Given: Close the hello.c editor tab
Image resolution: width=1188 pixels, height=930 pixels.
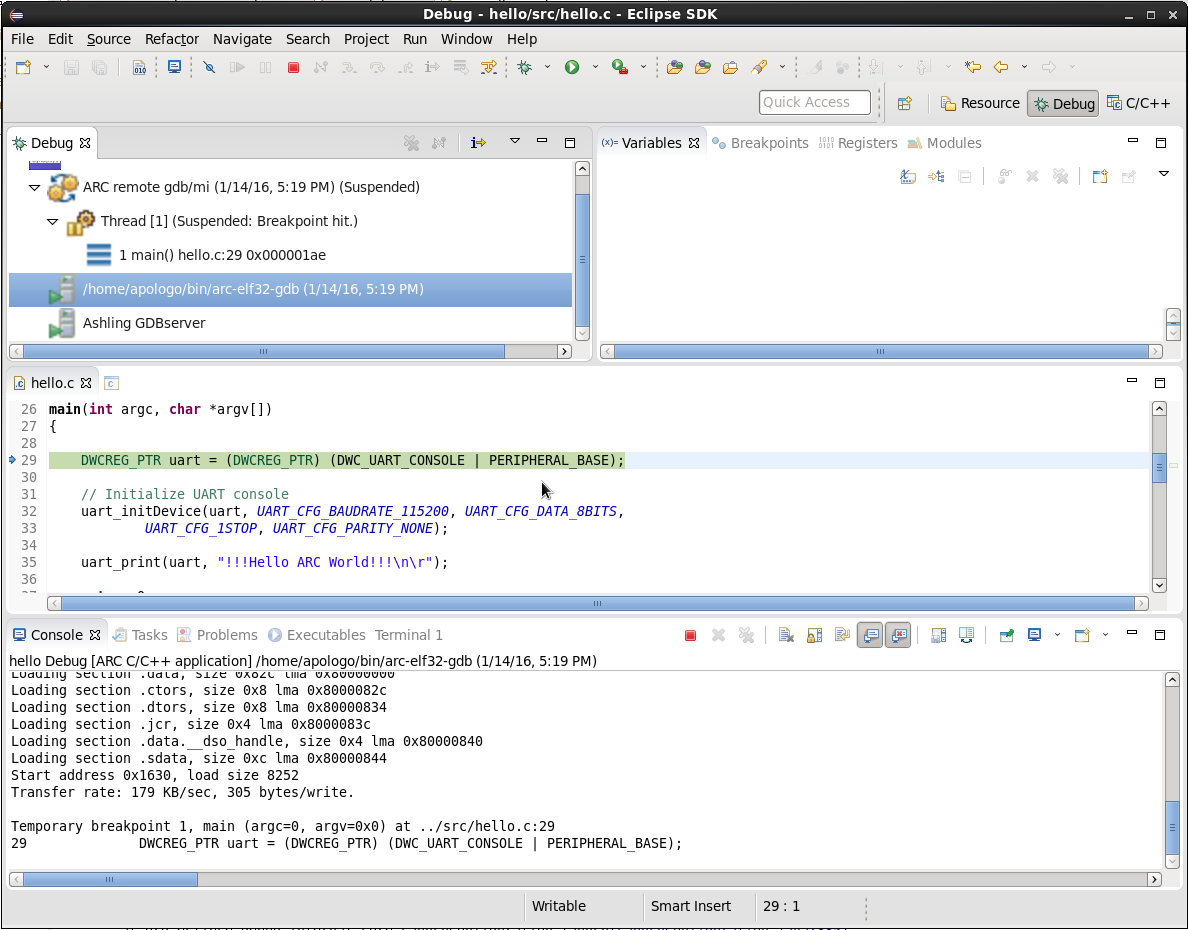Looking at the screenshot, I should click(86, 383).
